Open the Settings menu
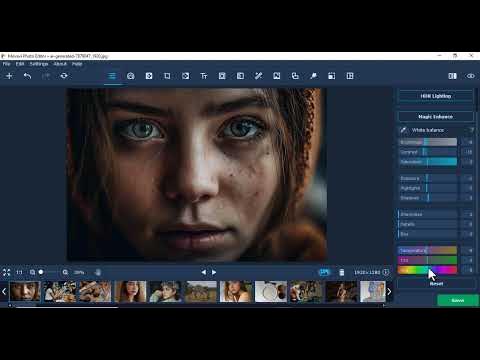 click(x=39, y=64)
